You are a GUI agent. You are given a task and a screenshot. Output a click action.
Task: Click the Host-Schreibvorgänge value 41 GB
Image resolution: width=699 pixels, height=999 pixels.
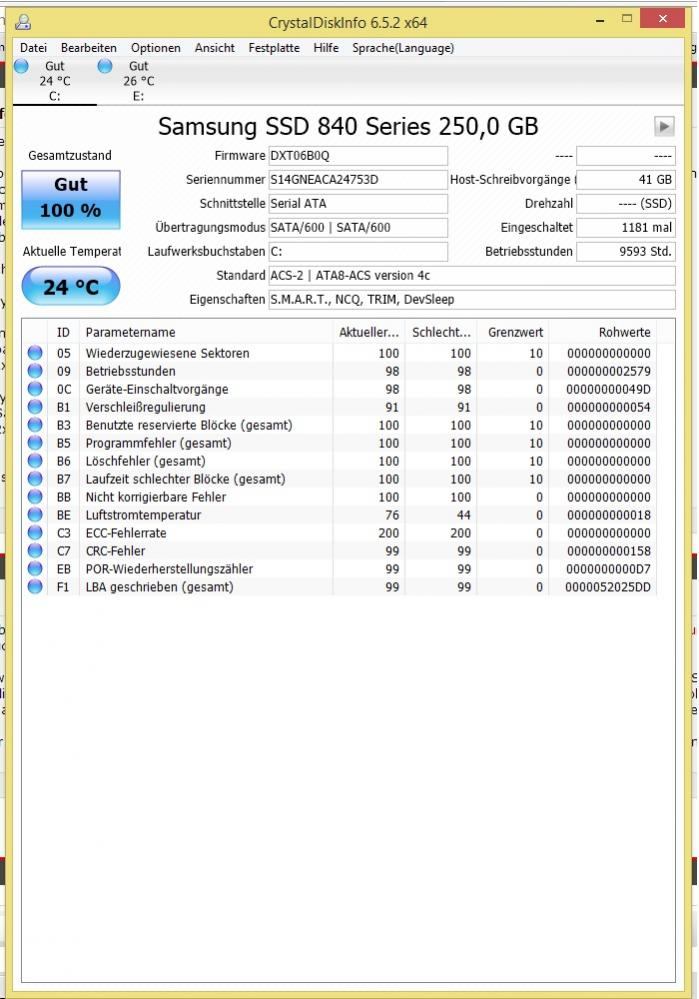coord(626,180)
